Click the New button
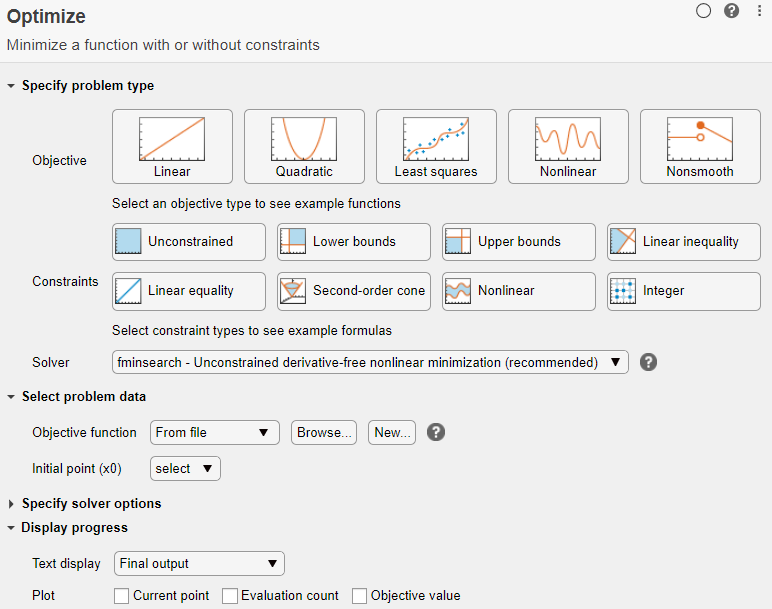 point(391,432)
